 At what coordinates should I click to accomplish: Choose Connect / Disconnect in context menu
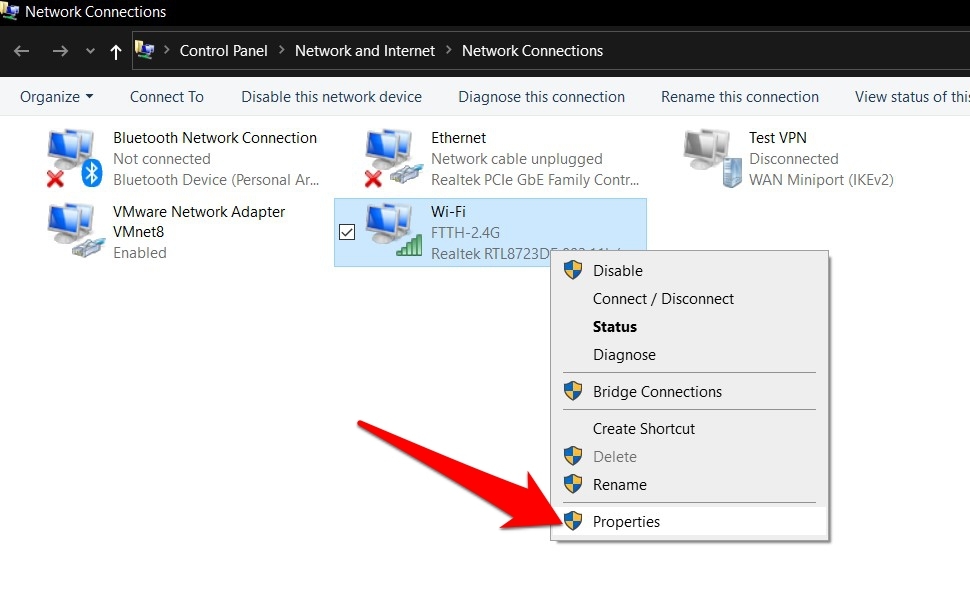click(x=689, y=299)
